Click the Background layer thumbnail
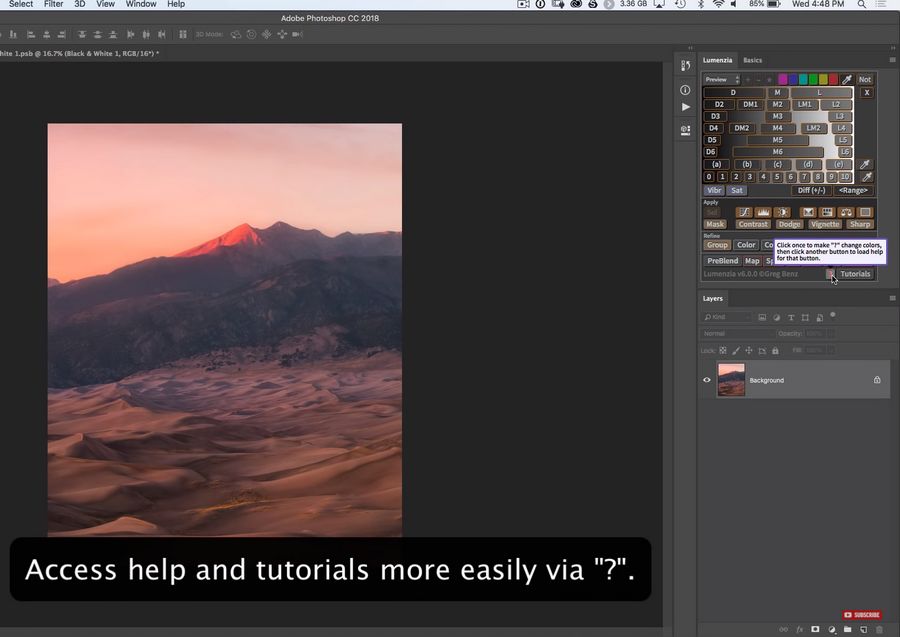900x637 pixels. click(x=731, y=379)
